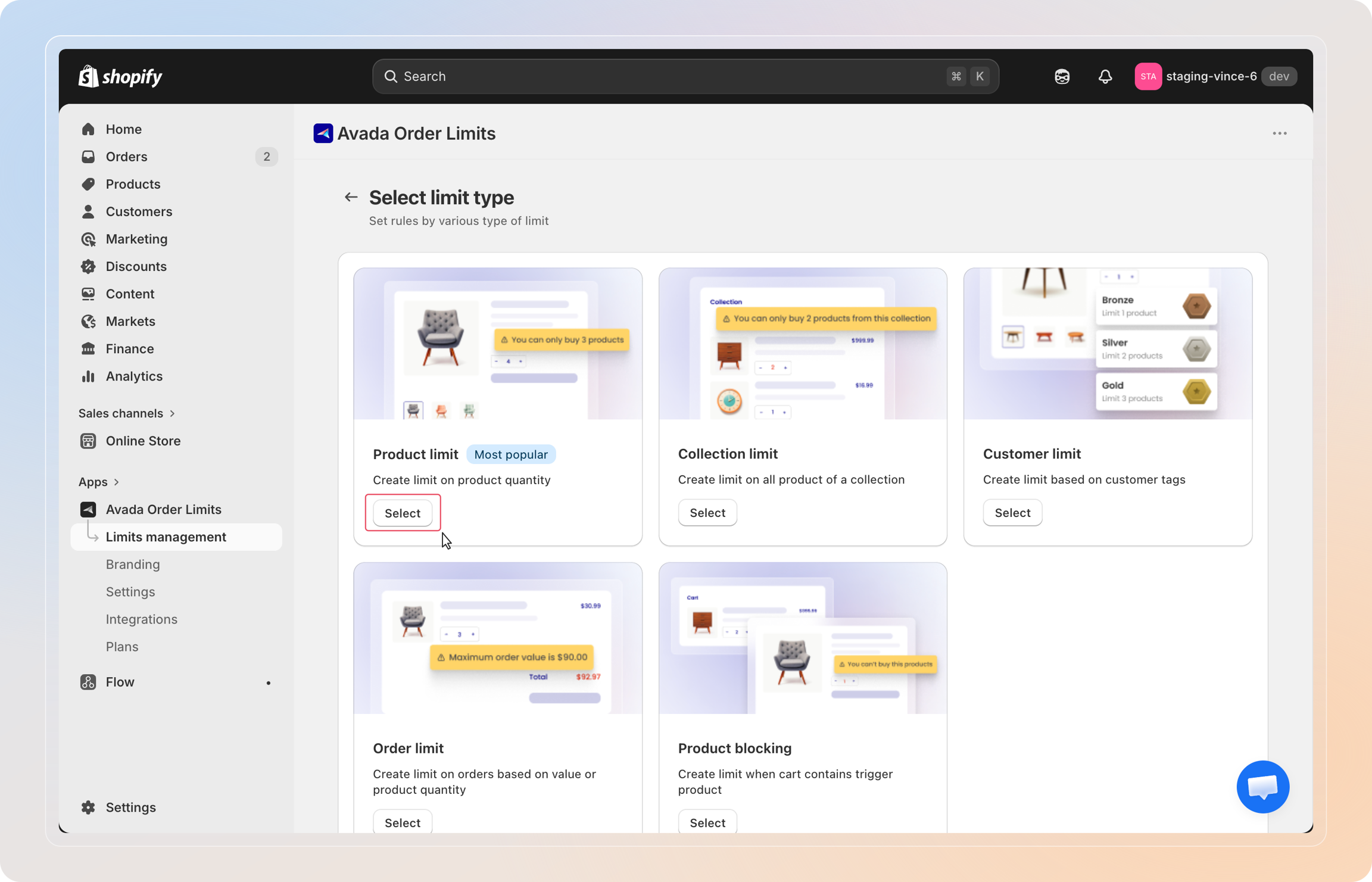The height and width of the screenshot is (882, 1372).
Task: Click the Product blocking preview image
Action: 803,638
